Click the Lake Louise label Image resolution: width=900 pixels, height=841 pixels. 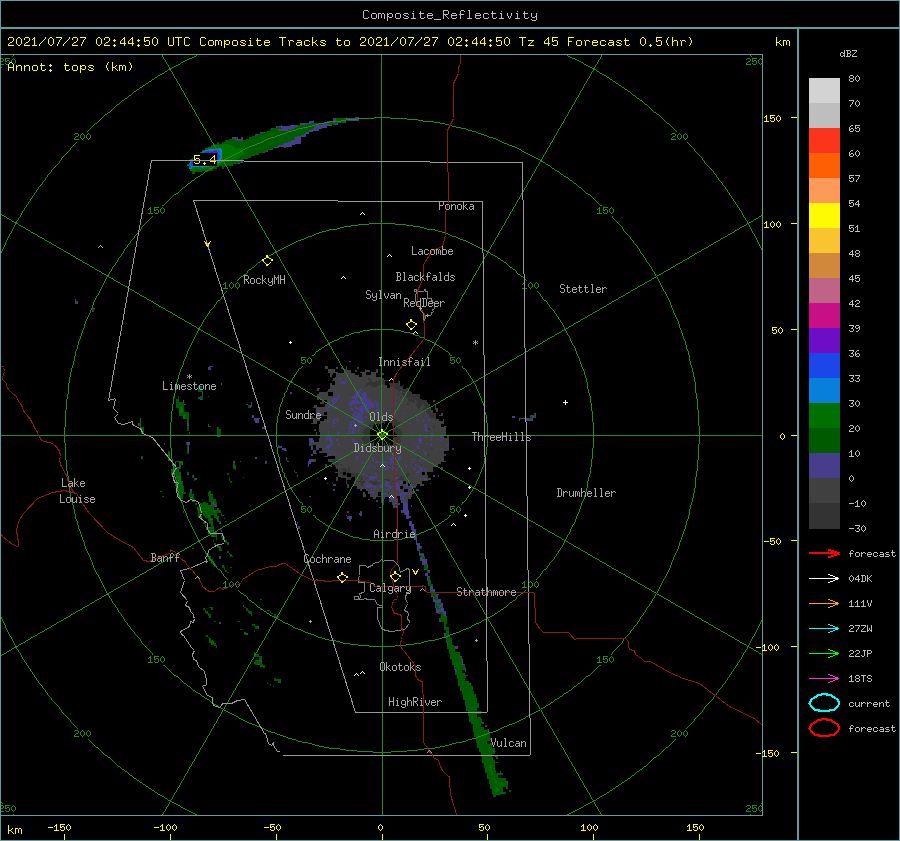[x=77, y=491]
